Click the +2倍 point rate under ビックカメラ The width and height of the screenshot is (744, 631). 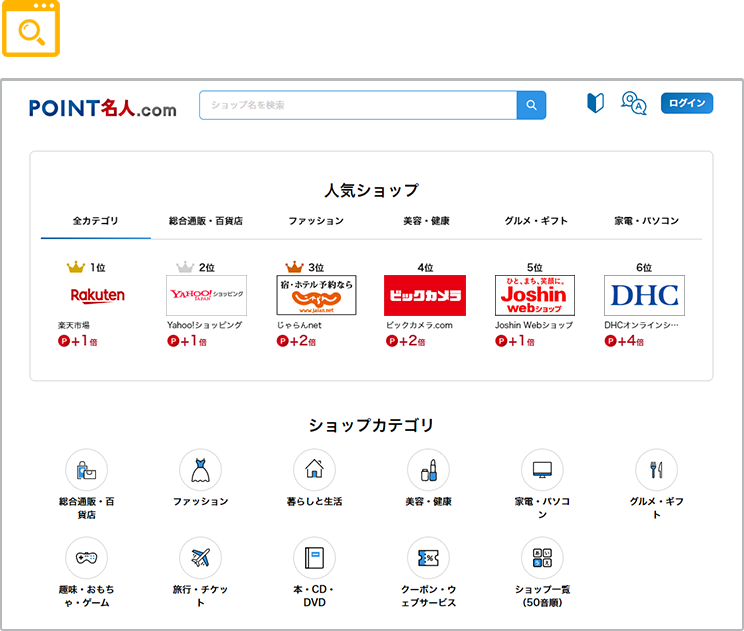point(406,341)
